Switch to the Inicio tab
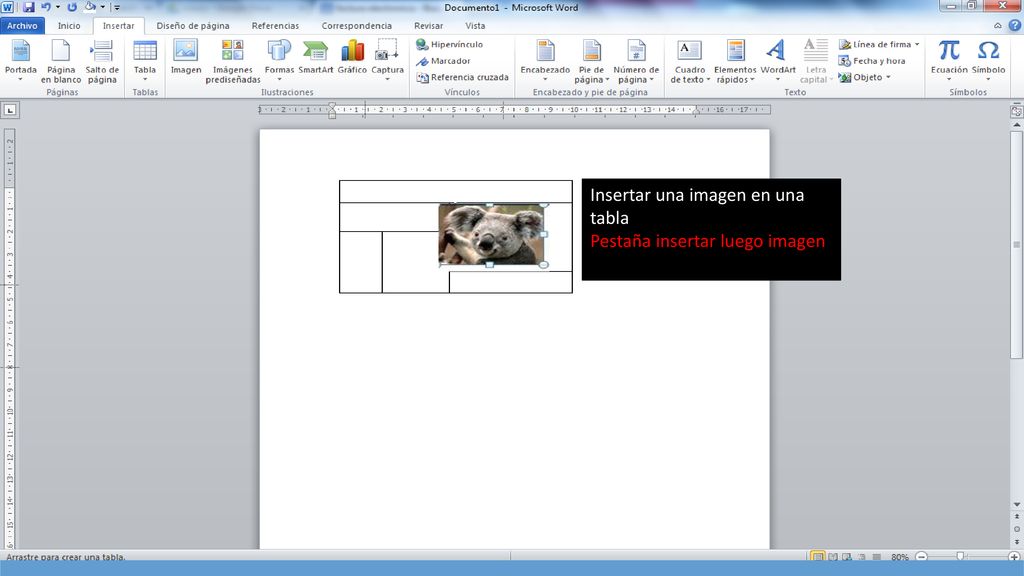This screenshot has height=576, width=1024. pos(69,25)
